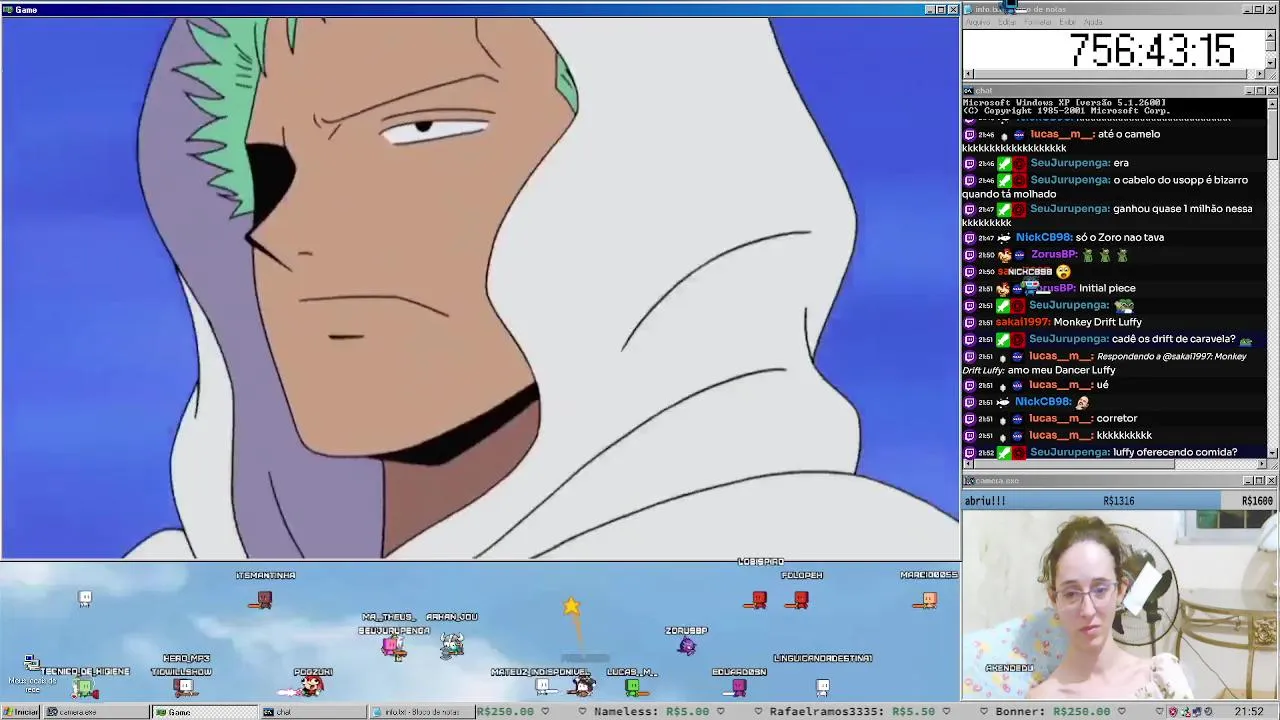Screen dimensions: 1280x720
Task: Click the webcam video feed
Action: pos(1120,604)
